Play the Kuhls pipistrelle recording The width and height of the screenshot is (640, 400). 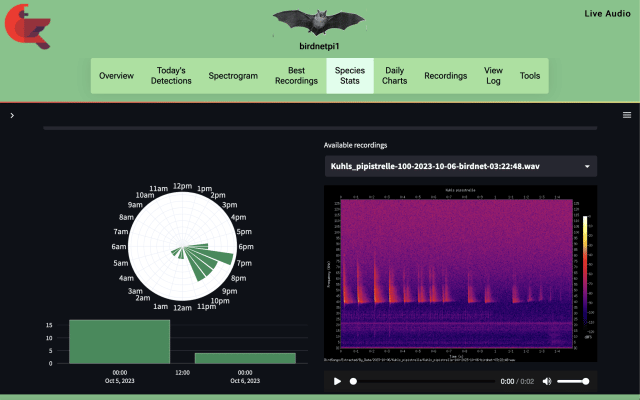pos(337,381)
